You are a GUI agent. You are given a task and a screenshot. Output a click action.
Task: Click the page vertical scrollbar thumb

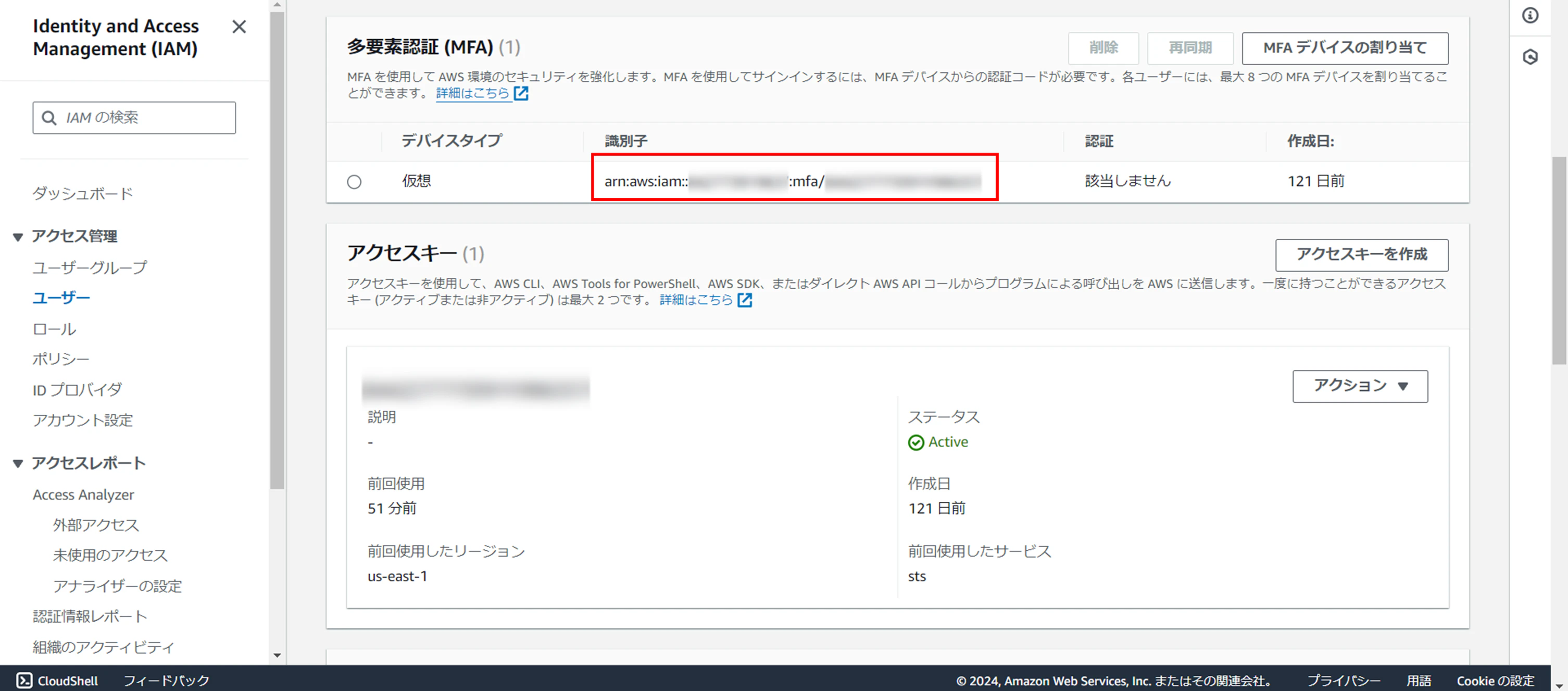(1559, 260)
